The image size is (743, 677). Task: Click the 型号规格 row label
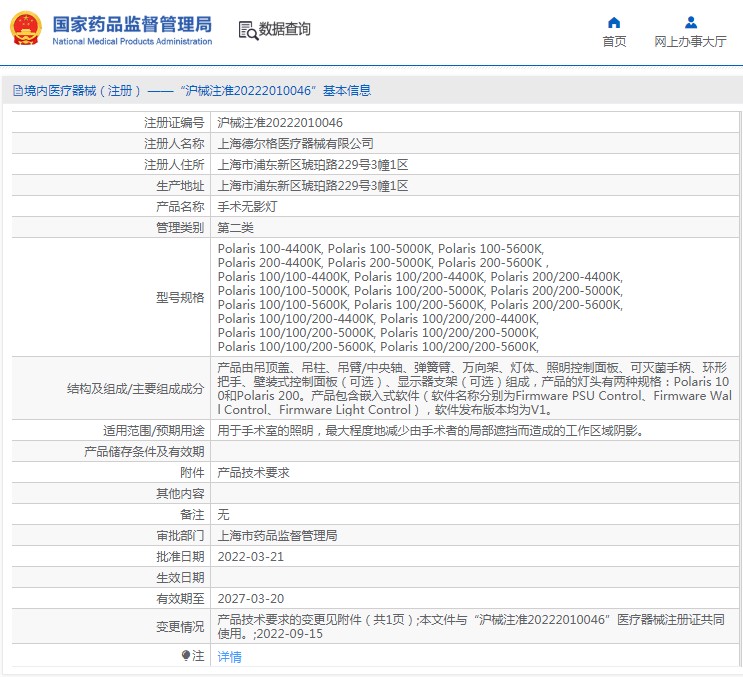(x=180, y=298)
